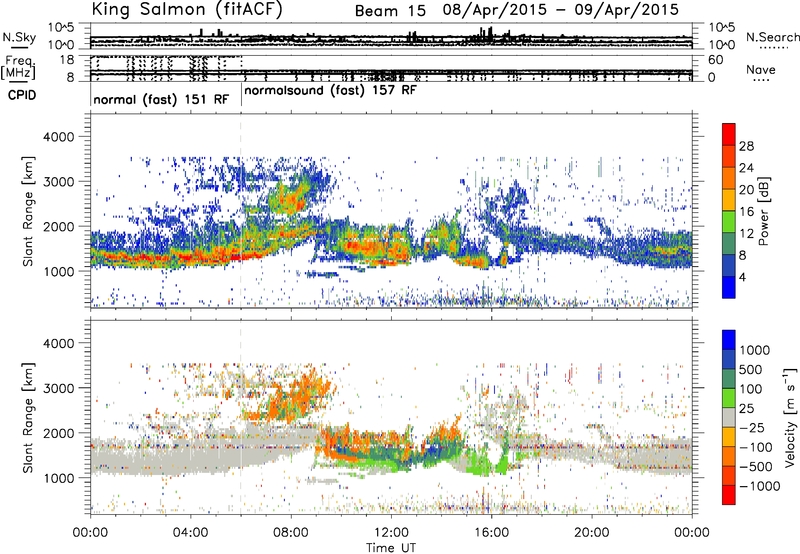This screenshot has height=554, width=800.
Task: Click the "Power [dB]" colorbar title
Action: pyautogui.click(x=764, y=211)
